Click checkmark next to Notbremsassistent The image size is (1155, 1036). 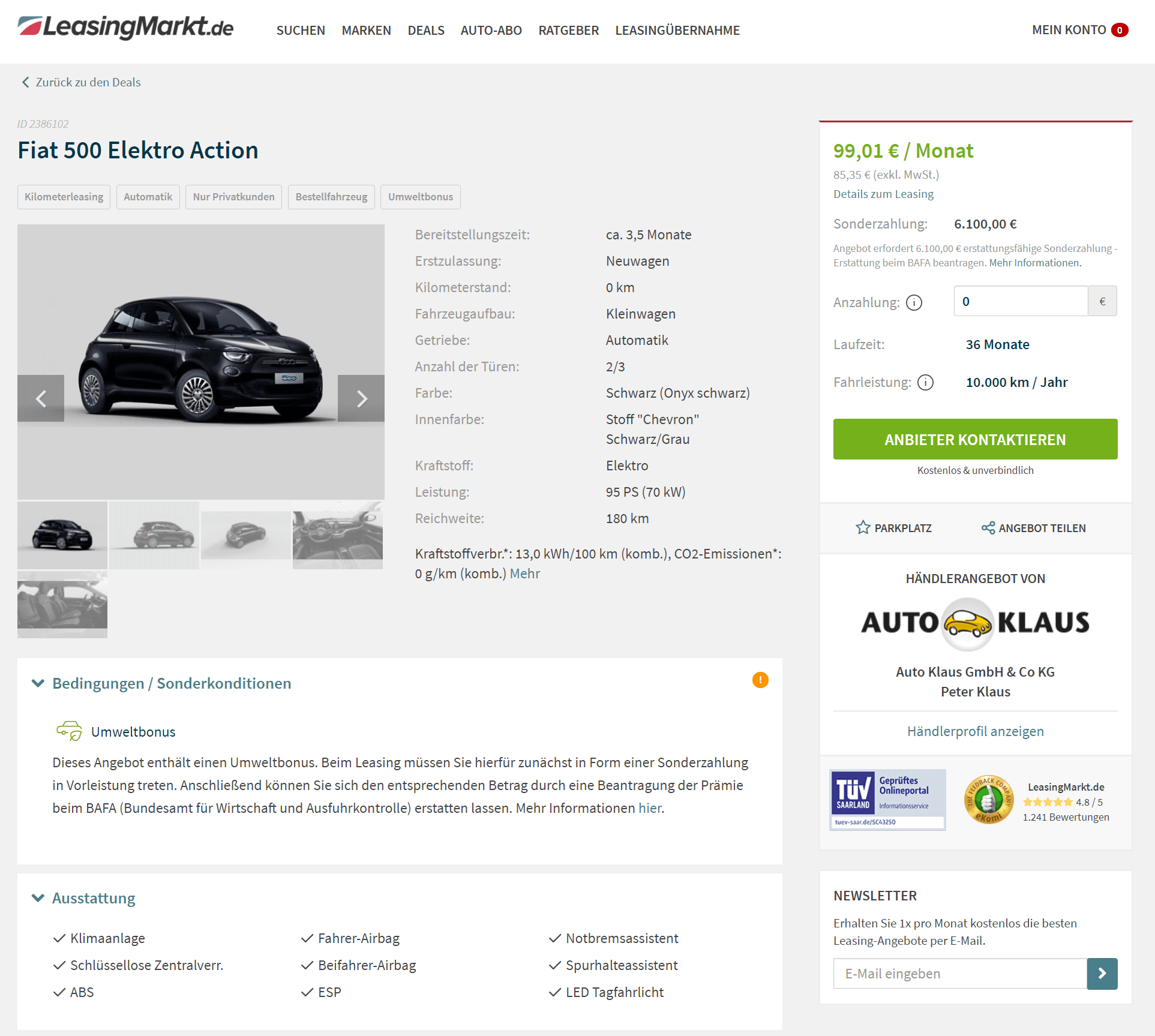(x=554, y=938)
